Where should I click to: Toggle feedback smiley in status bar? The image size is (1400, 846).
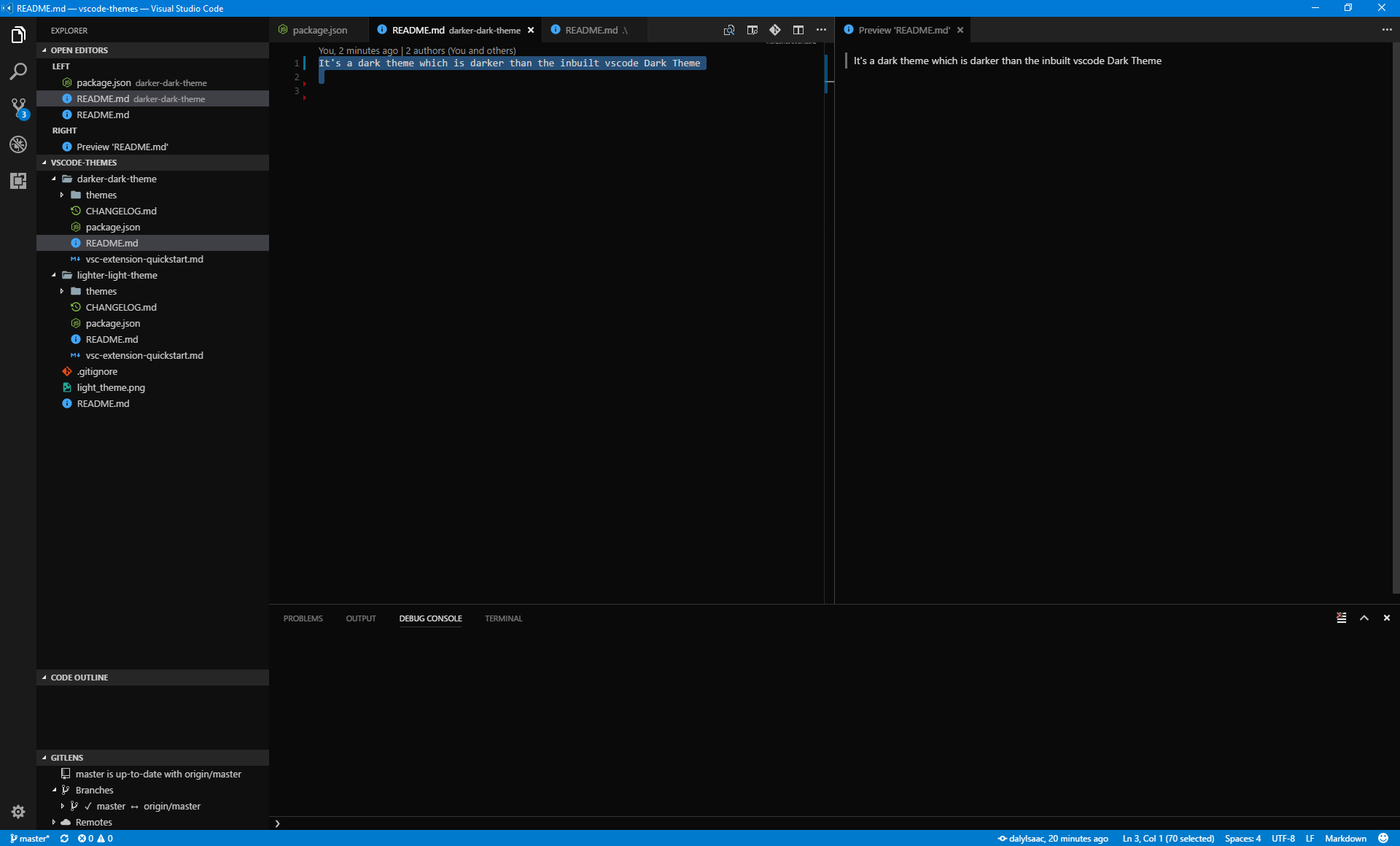1383,838
